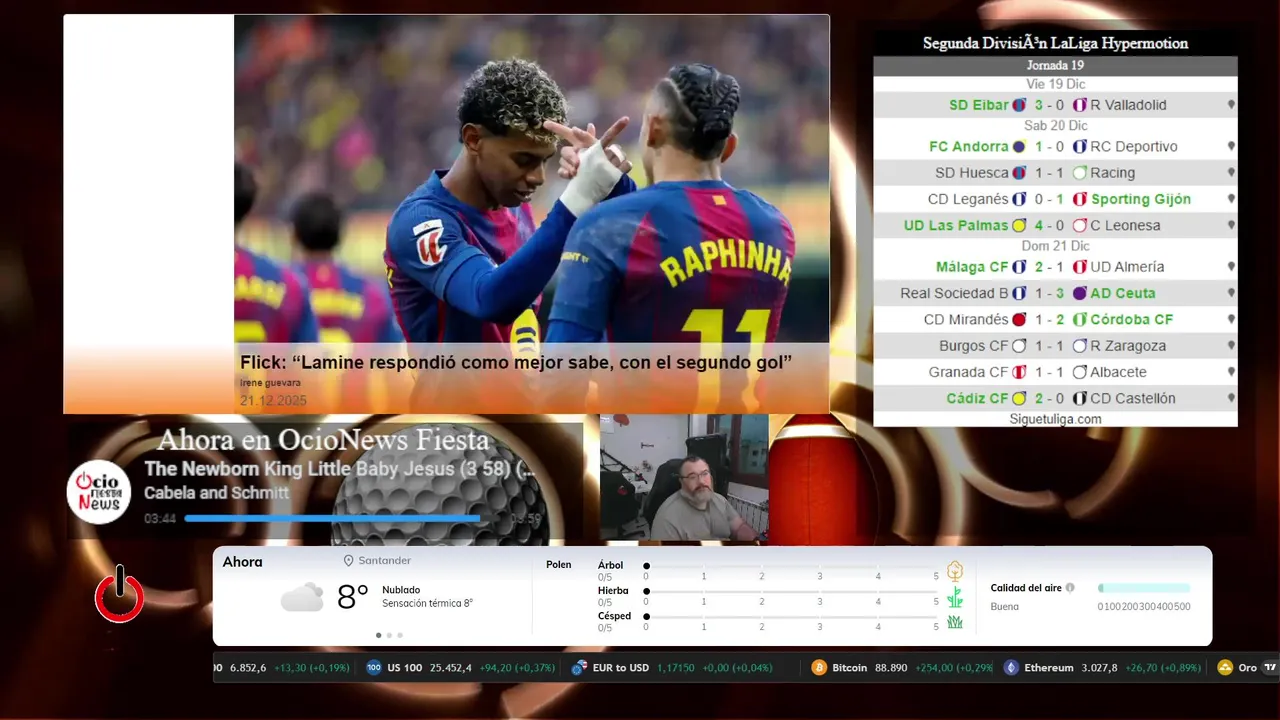Click the SD Eibar club crest
The width and height of the screenshot is (1280, 720).
coord(1019,105)
